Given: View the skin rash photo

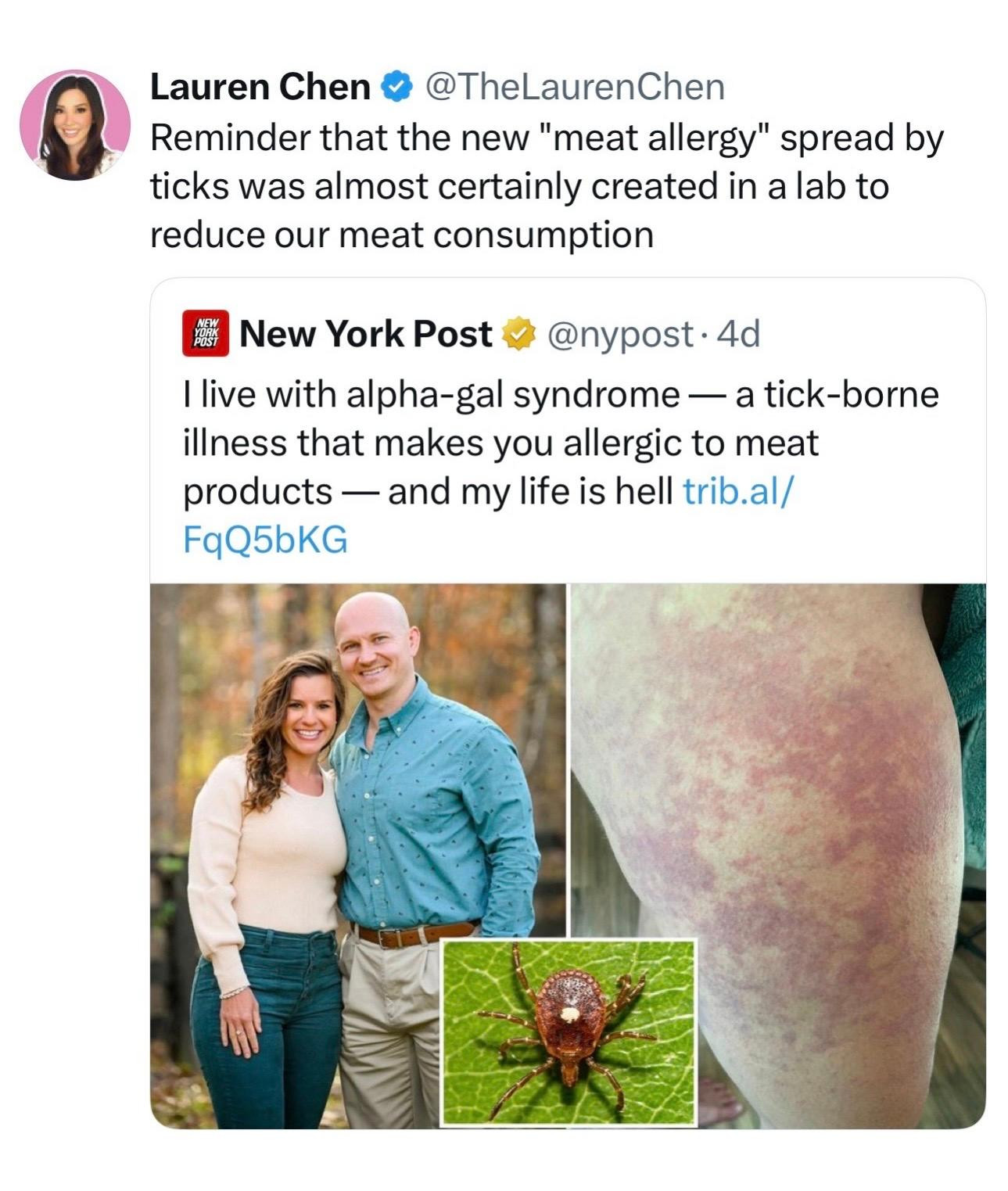Looking at the screenshot, I should [x=778, y=856].
